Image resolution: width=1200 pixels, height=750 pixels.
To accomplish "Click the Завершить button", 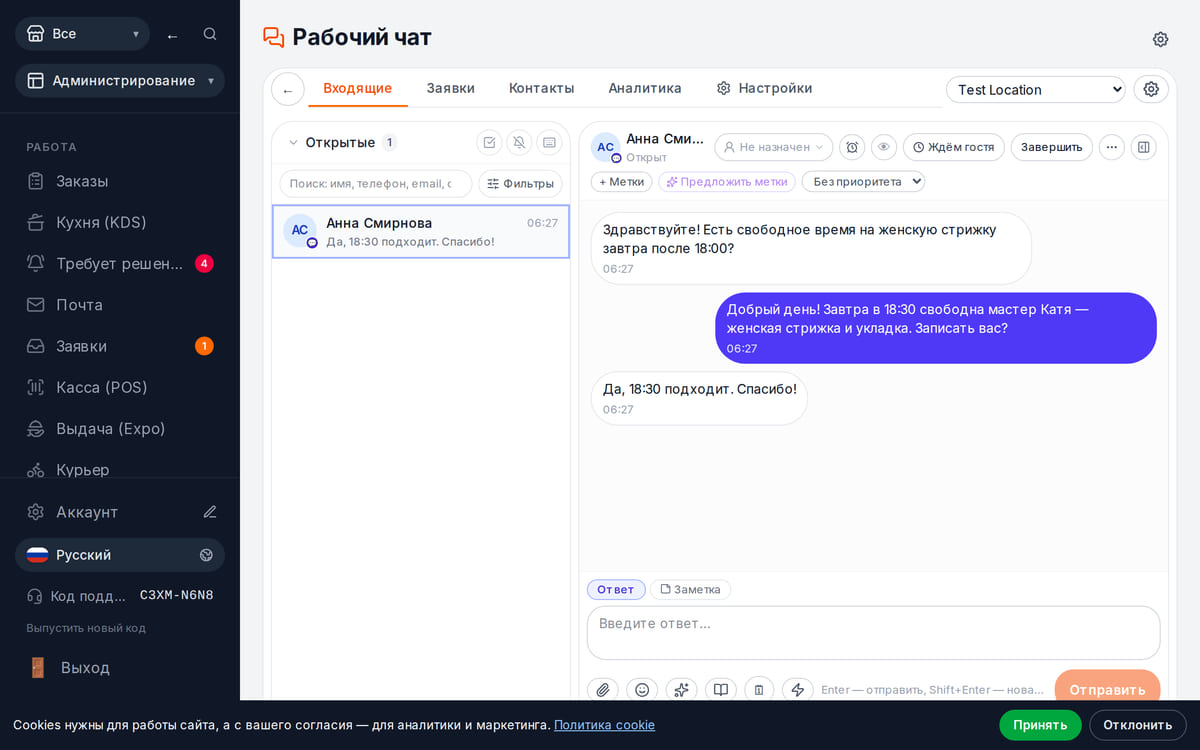I will [x=1052, y=147].
